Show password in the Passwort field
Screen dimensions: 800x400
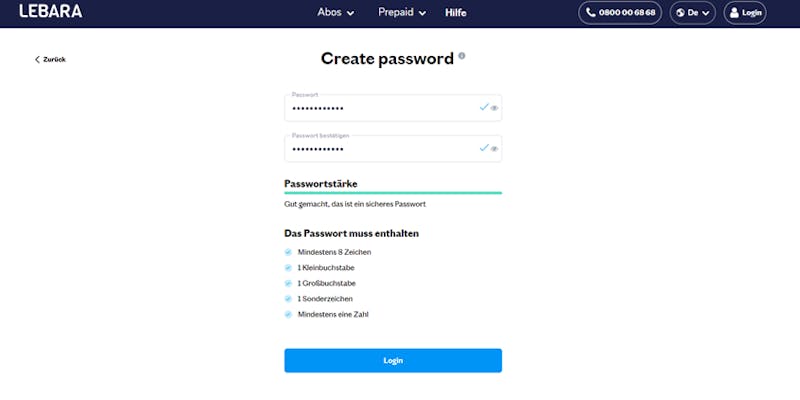pyautogui.click(x=494, y=107)
